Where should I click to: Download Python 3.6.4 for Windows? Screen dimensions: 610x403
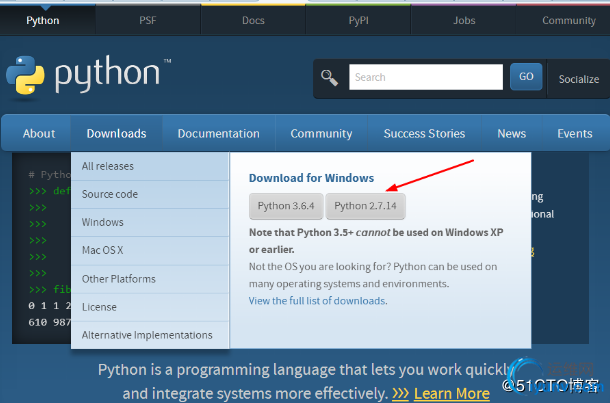[286, 206]
